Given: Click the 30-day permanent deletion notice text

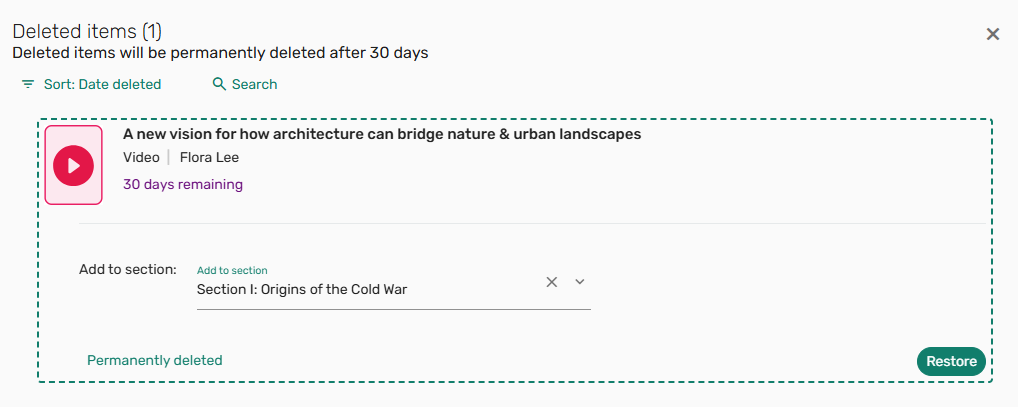Looking at the screenshot, I should click(x=220, y=53).
